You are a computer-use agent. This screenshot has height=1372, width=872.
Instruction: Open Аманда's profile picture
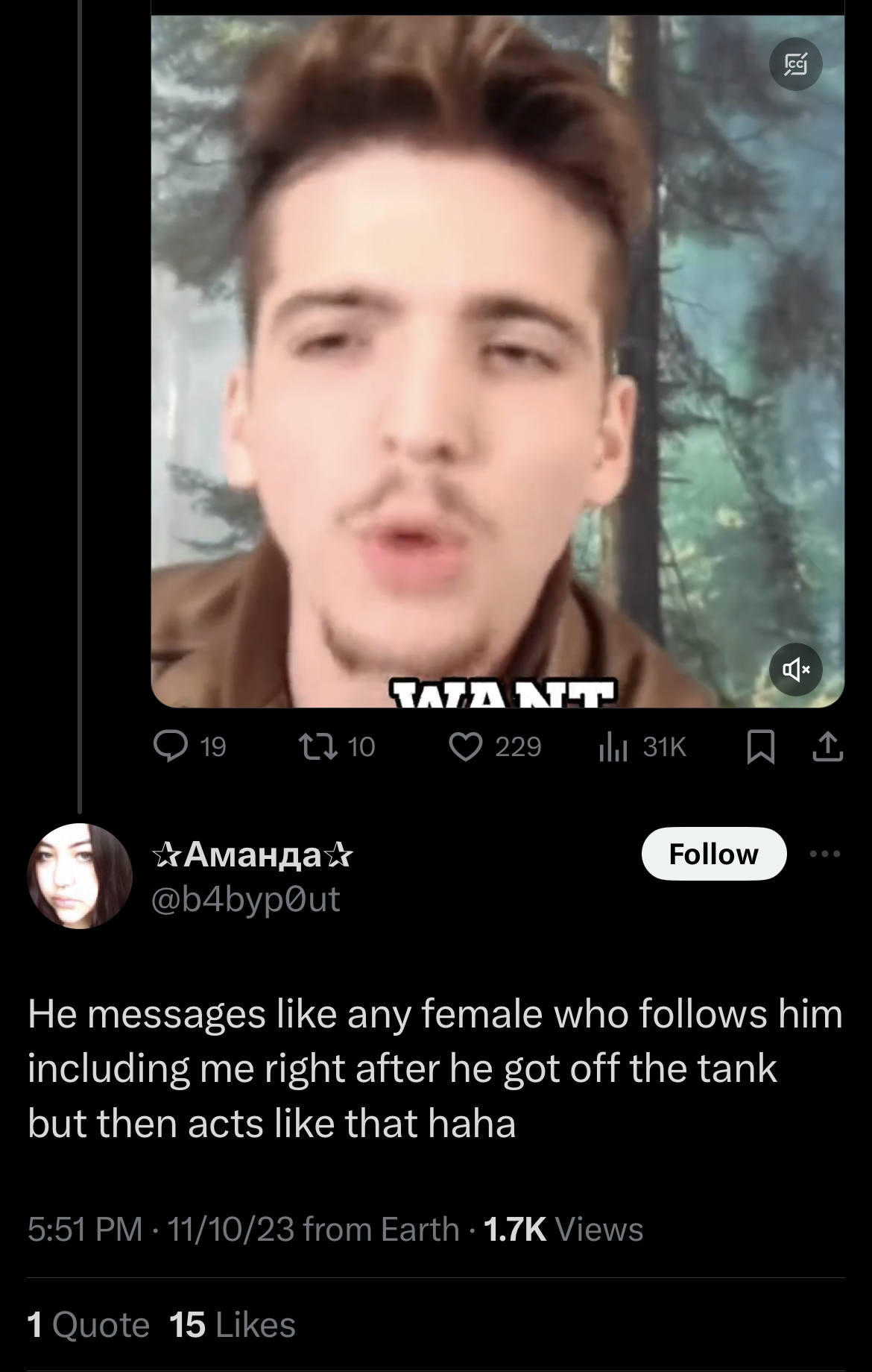(x=80, y=876)
